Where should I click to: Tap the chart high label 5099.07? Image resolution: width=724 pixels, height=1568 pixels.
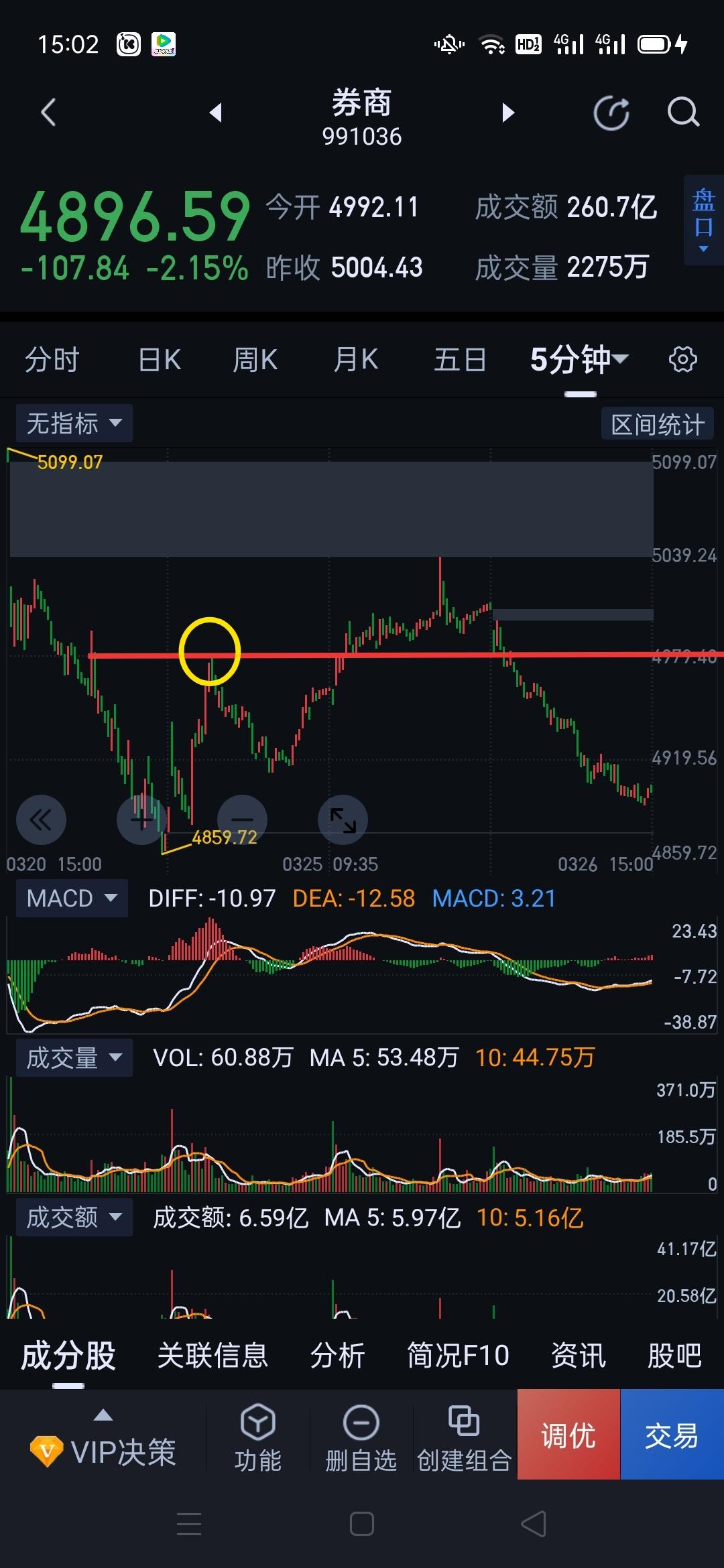(x=70, y=462)
